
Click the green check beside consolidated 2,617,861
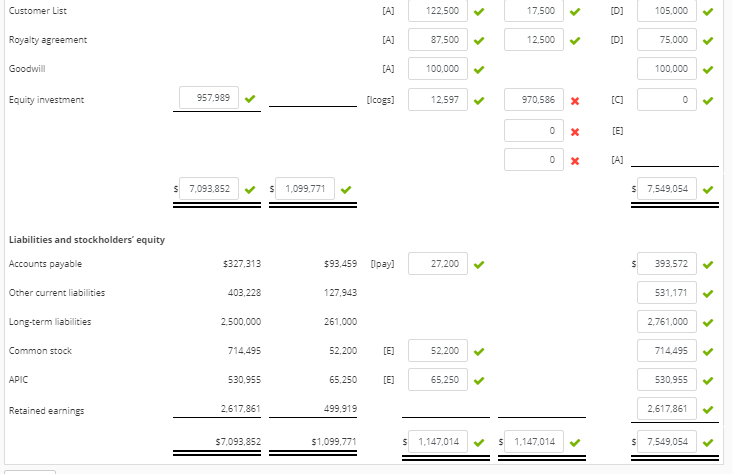708,410
